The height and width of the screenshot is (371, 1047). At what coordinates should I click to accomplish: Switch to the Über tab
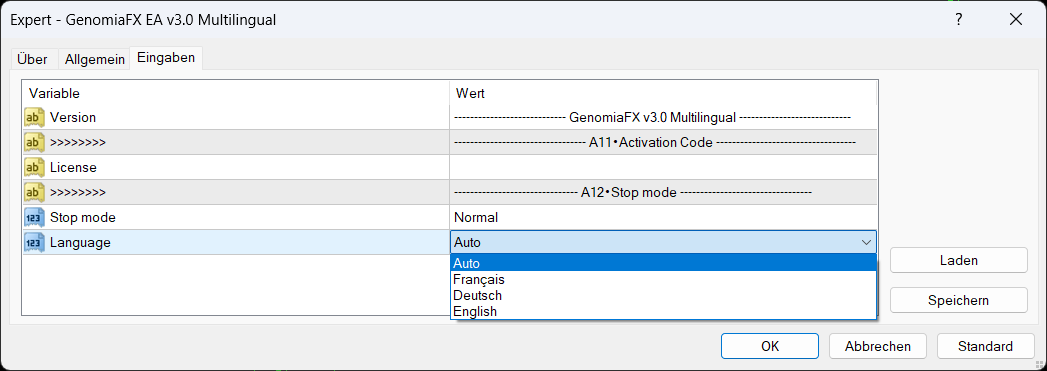(x=32, y=59)
